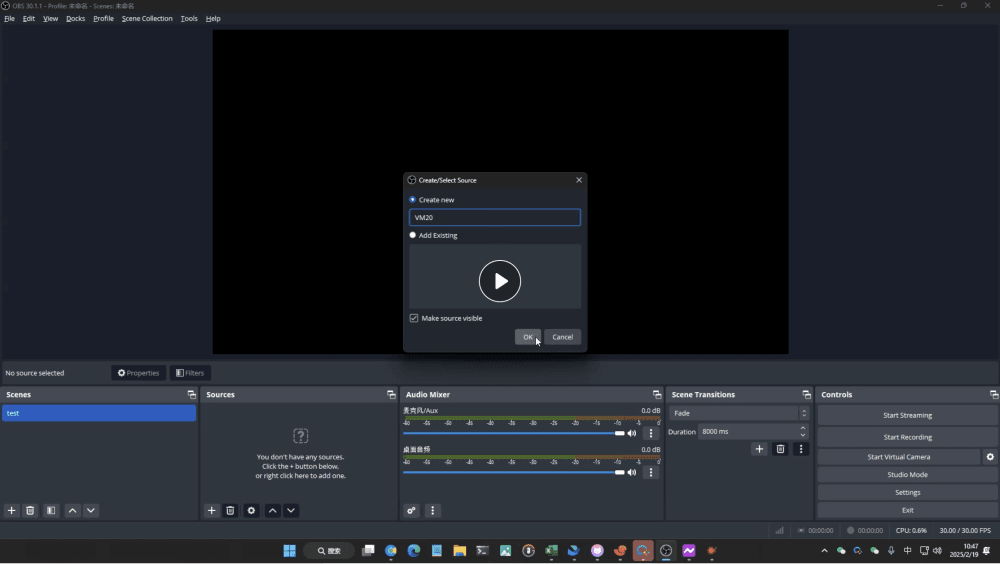The height and width of the screenshot is (564, 1000).
Task: Select the test scene in the Scenes list
Action: point(99,413)
